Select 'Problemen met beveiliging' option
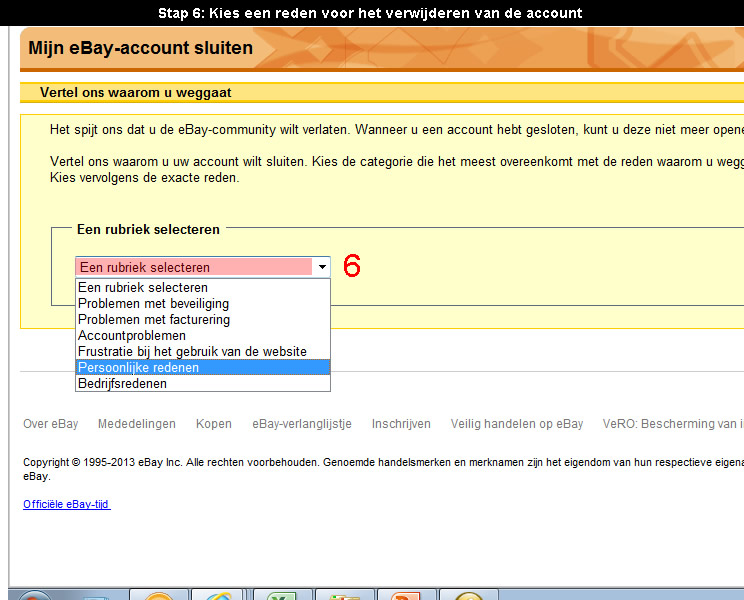The width and height of the screenshot is (744, 600). pos(203,304)
